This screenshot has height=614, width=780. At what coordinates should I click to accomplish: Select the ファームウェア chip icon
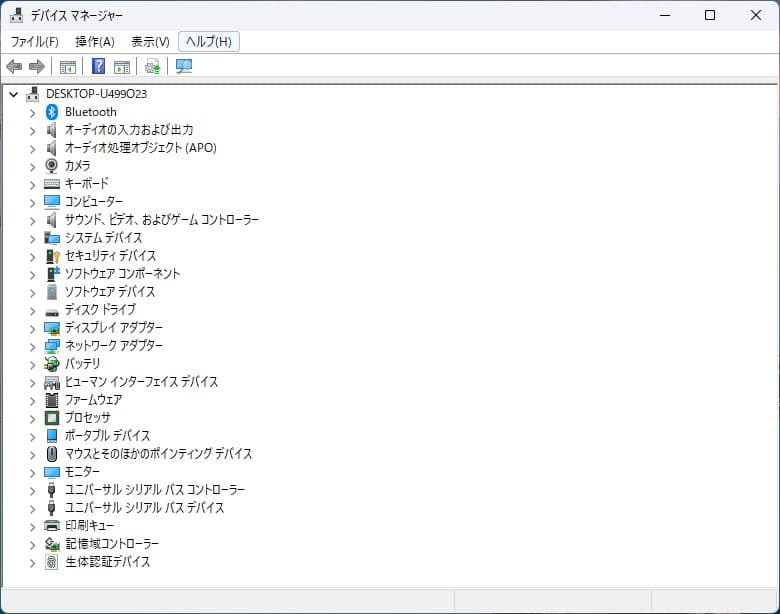click(x=52, y=400)
